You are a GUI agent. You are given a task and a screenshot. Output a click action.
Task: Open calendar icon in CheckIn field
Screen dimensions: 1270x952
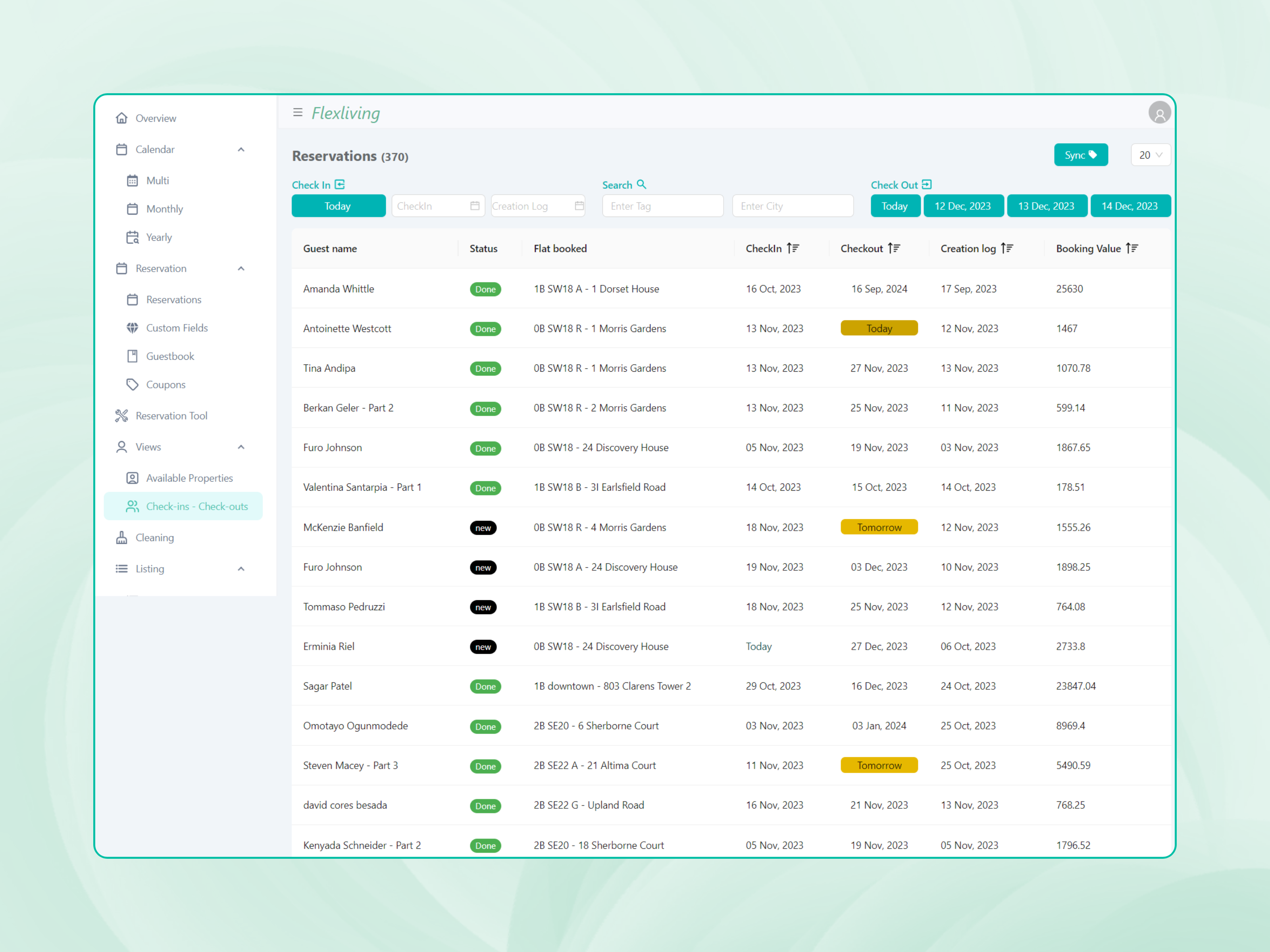(x=475, y=206)
